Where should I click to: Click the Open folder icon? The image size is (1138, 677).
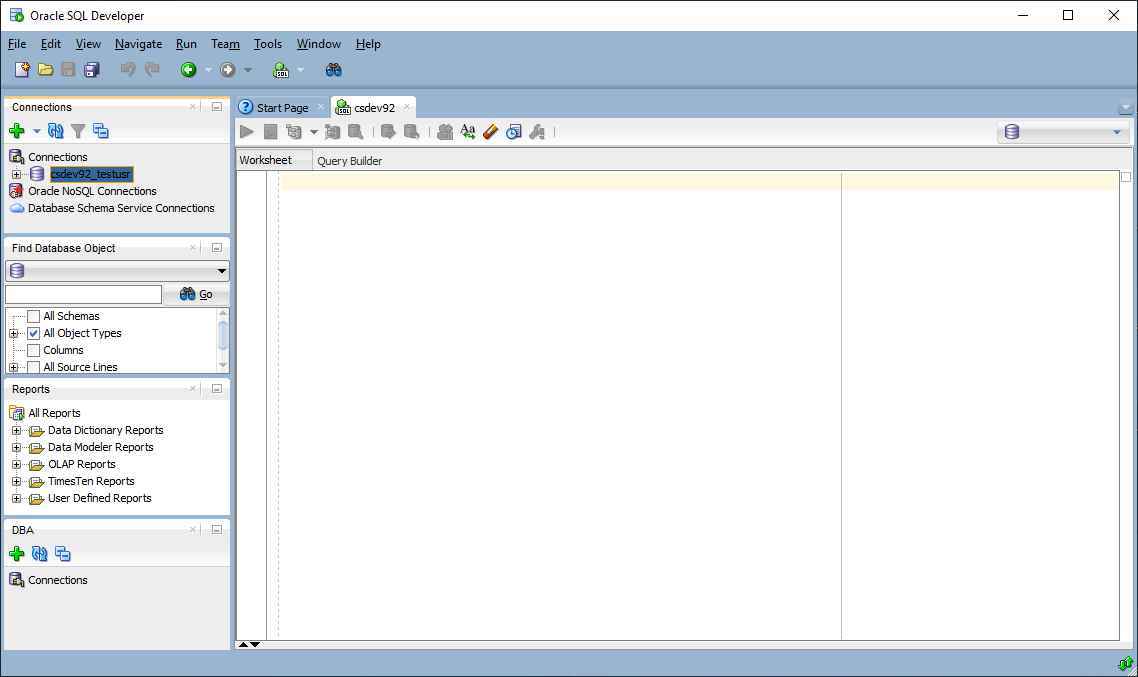[x=45, y=70]
